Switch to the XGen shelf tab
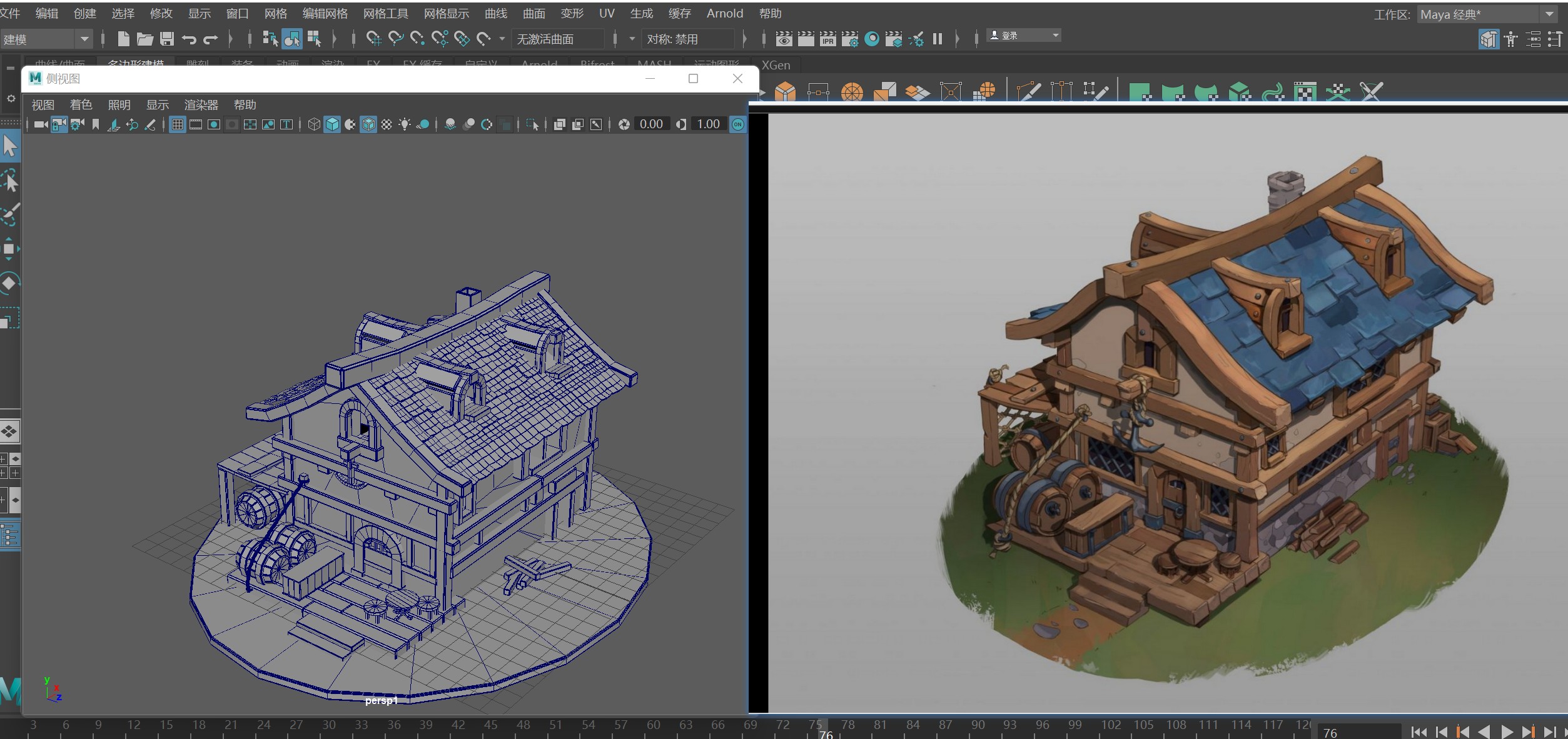1568x739 pixels. [776, 65]
